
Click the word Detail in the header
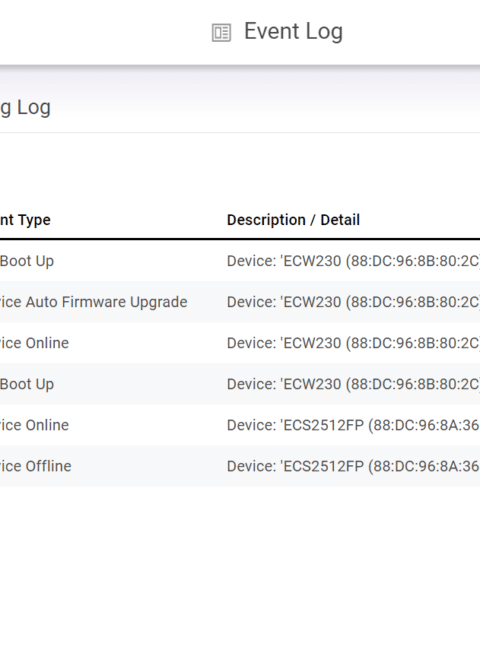[340, 220]
